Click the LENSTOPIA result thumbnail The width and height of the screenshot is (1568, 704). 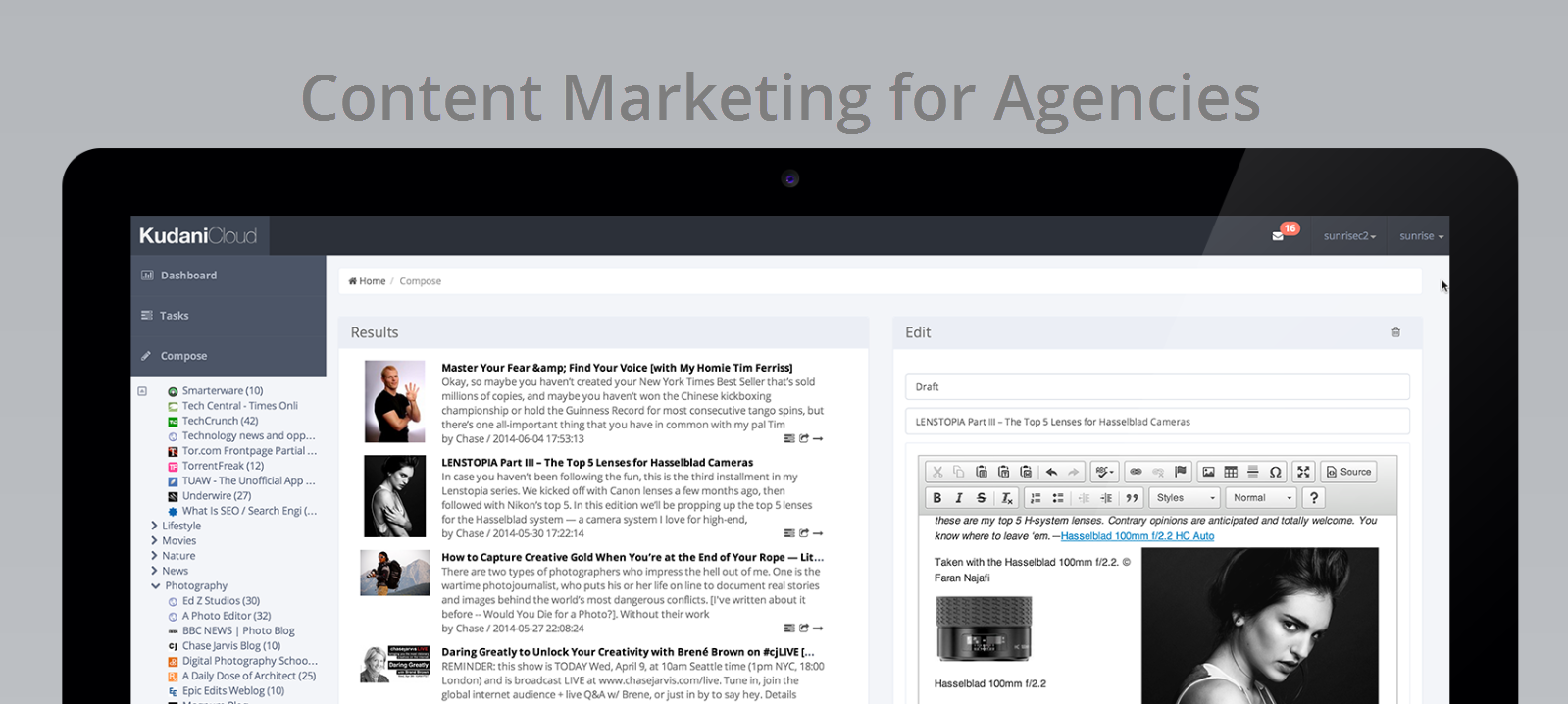[395, 496]
